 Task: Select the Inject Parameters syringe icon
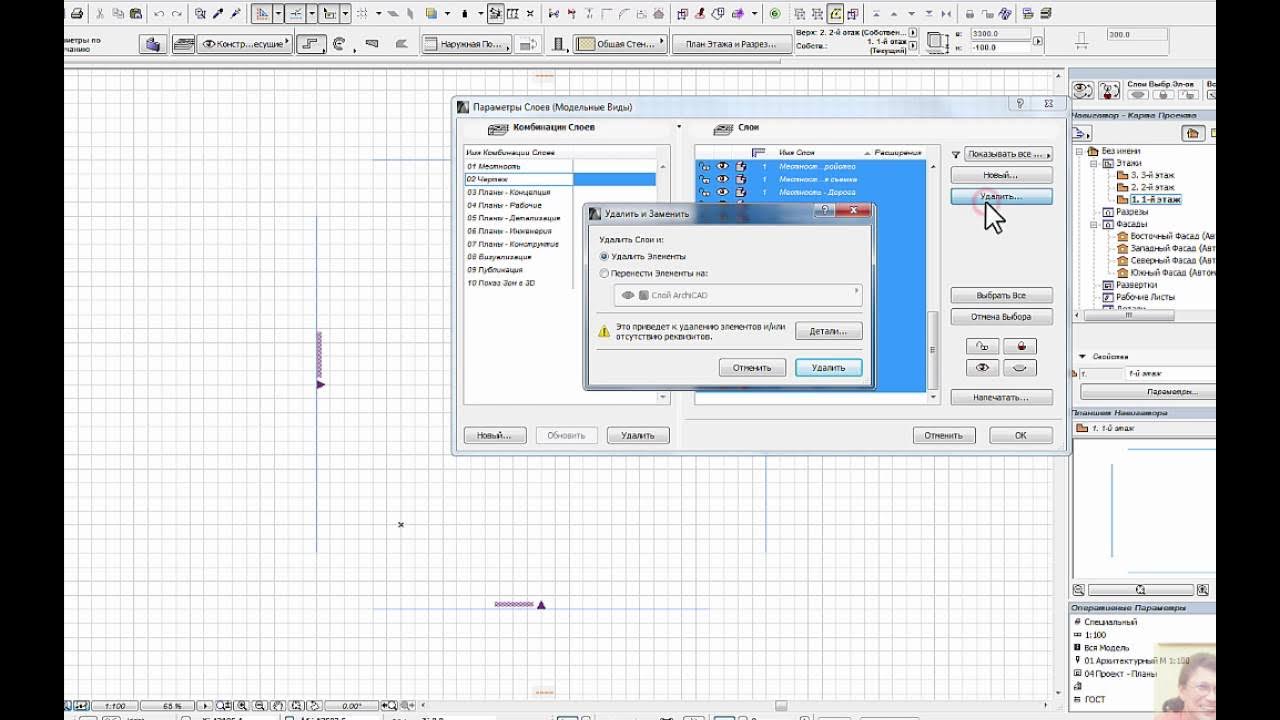click(x=236, y=14)
